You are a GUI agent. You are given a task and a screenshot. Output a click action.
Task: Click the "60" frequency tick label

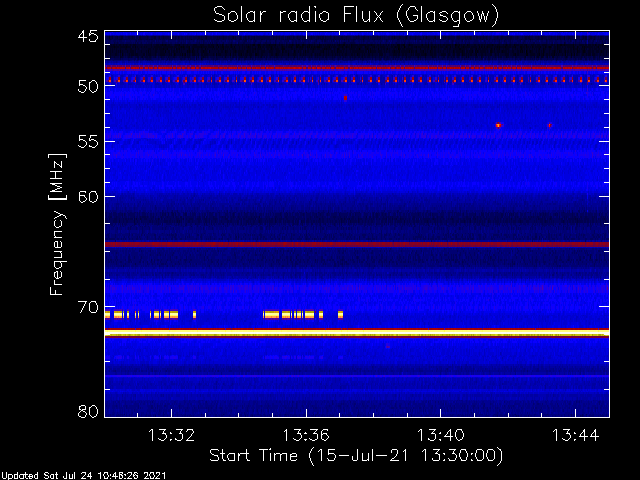click(88, 197)
